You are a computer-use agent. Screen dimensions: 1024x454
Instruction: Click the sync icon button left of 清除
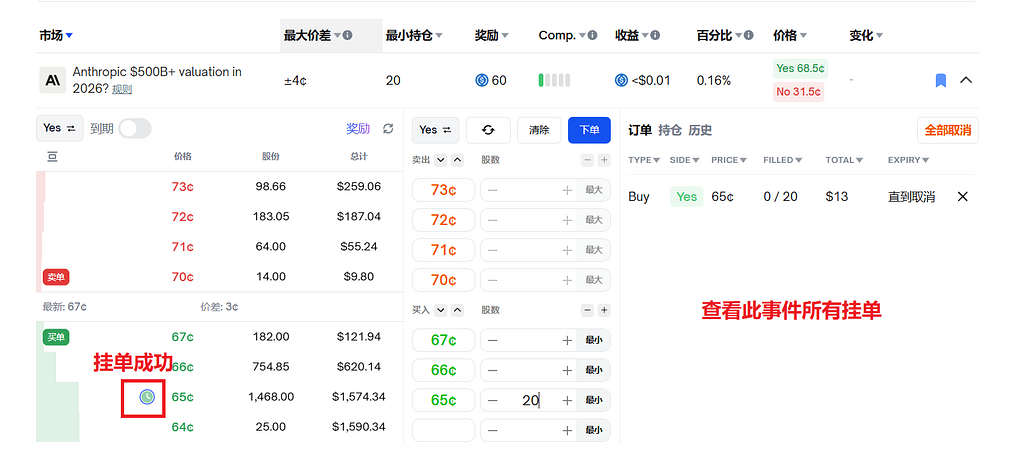(x=488, y=130)
